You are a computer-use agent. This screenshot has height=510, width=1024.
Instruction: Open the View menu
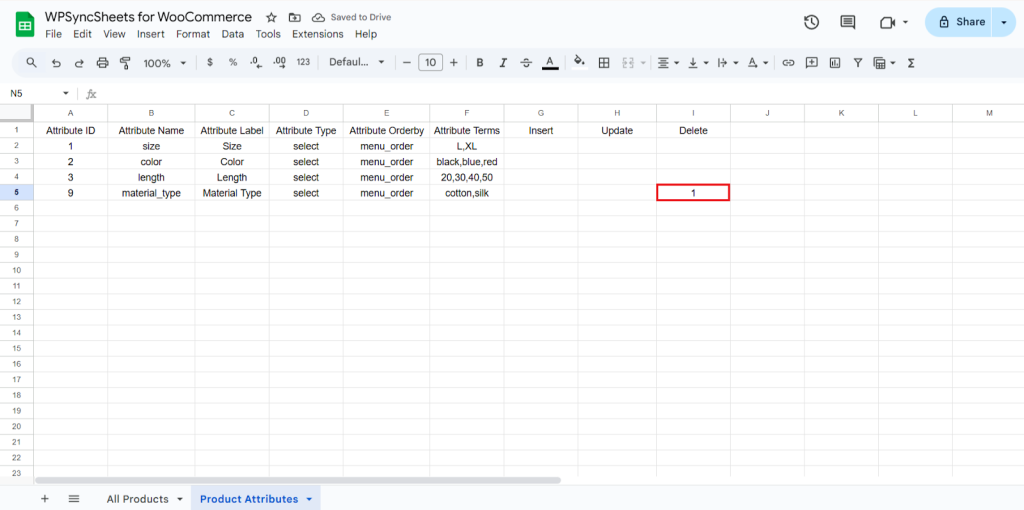pos(114,34)
